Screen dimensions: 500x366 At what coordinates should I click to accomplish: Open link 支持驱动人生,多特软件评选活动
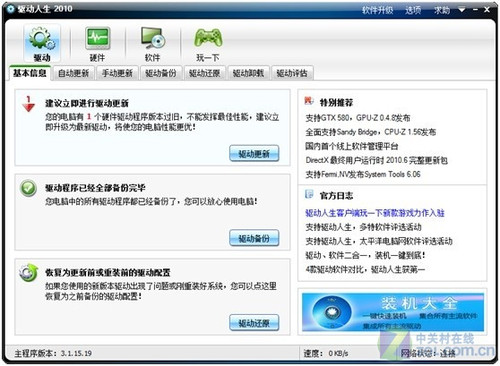(x=363, y=227)
